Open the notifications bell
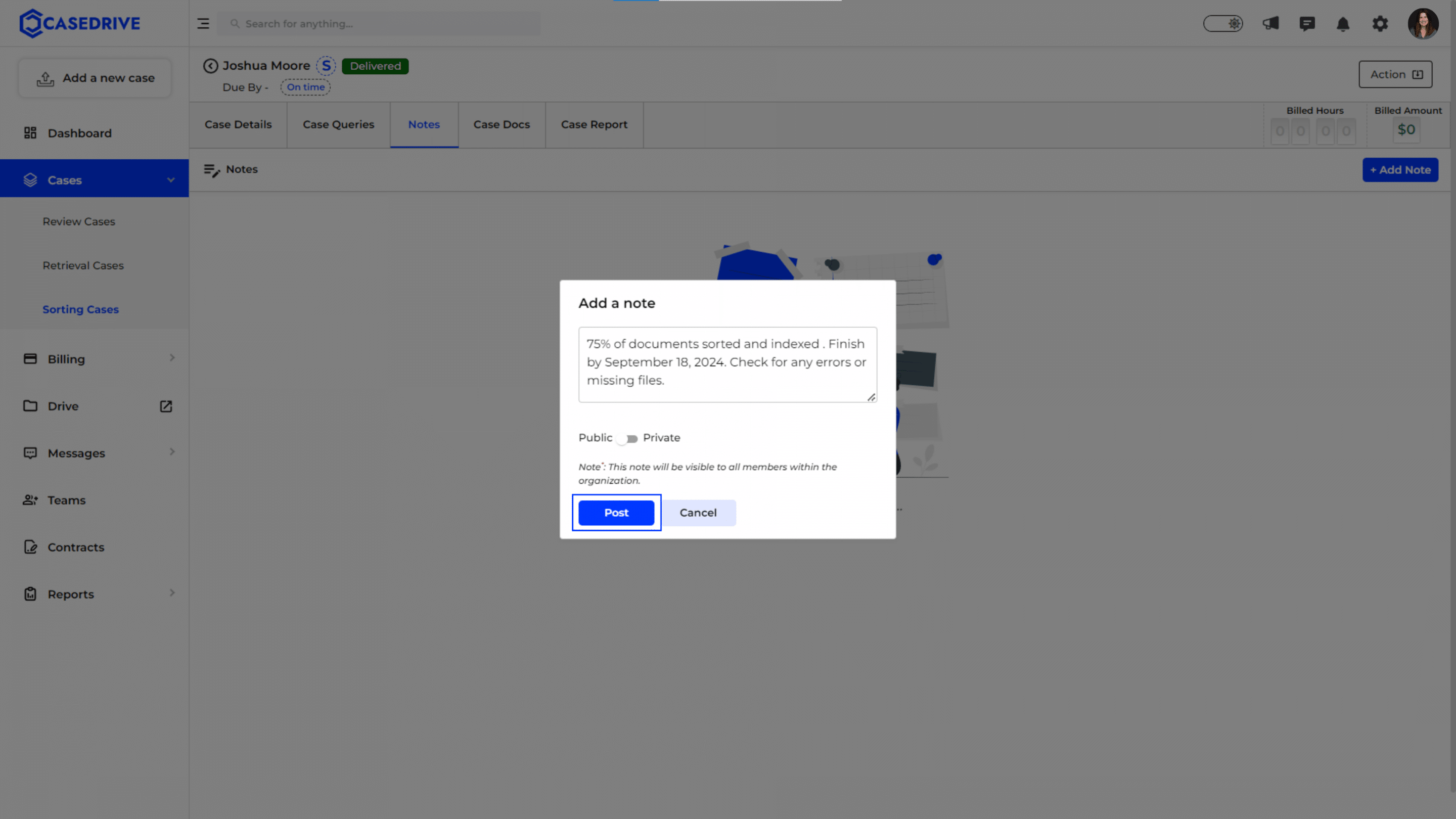 1343,24
